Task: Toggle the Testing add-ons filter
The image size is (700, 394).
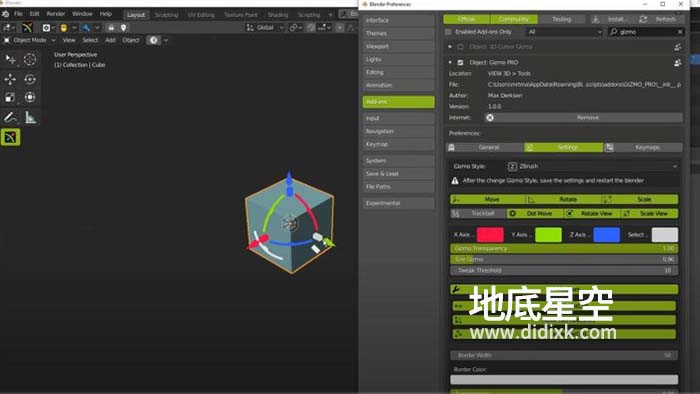Action: (561, 19)
